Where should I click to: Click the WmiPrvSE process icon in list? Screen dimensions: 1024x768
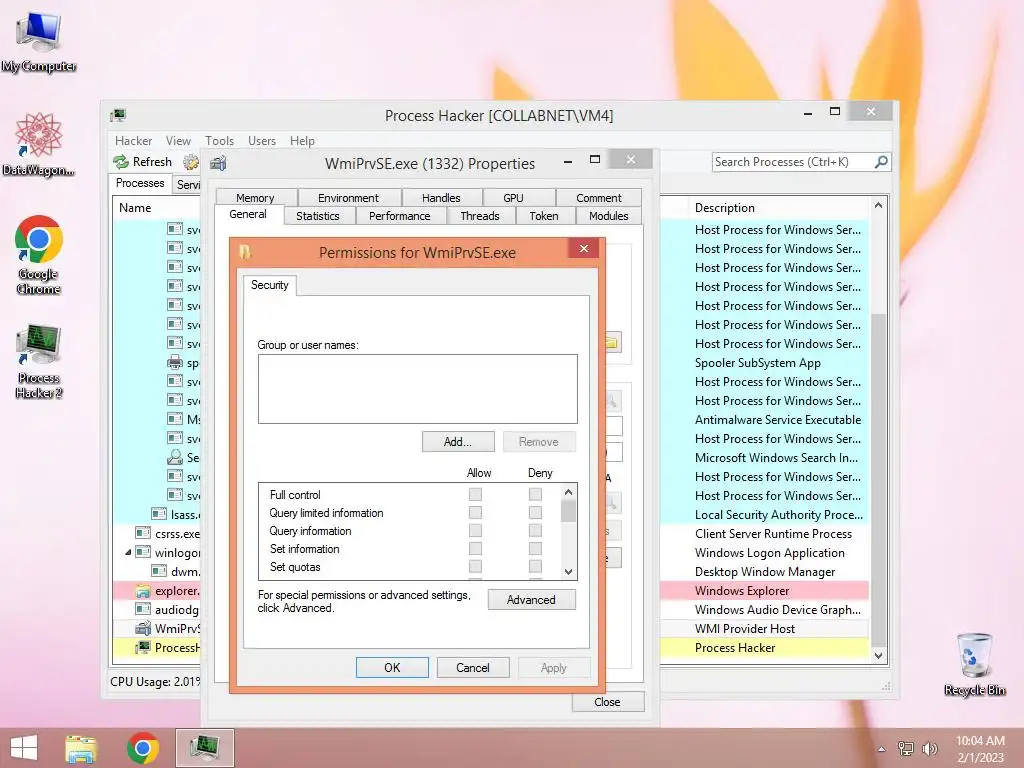coord(142,628)
